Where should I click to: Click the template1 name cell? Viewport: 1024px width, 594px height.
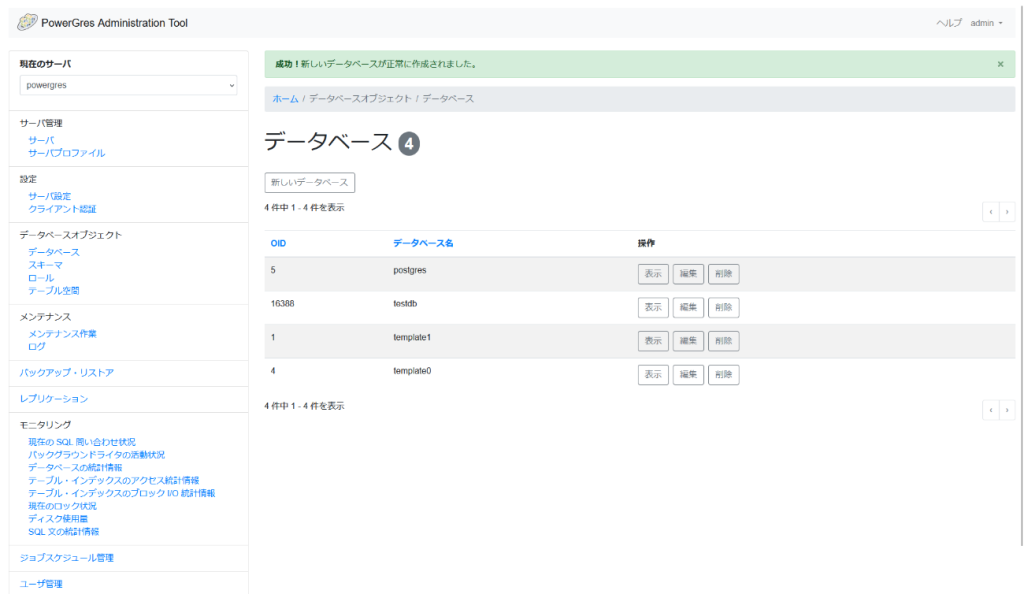(412, 337)
